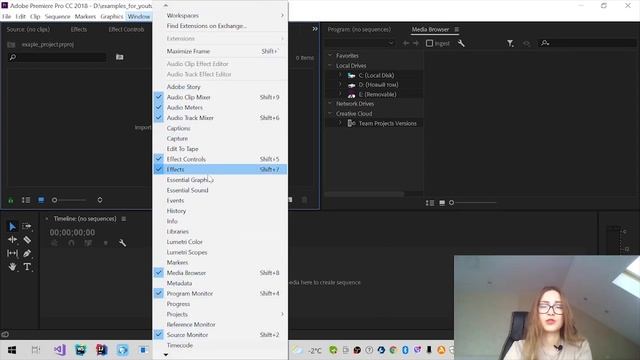This screenshot has width=640, height=360.
Task: Switch to the Media Browser tab
Action: click(430, 29)
